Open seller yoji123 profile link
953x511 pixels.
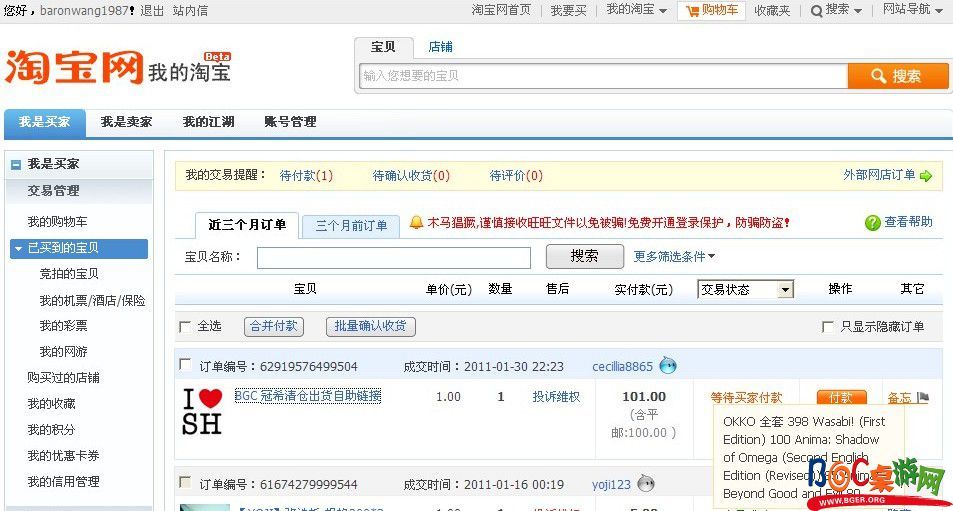click(611, 484)
